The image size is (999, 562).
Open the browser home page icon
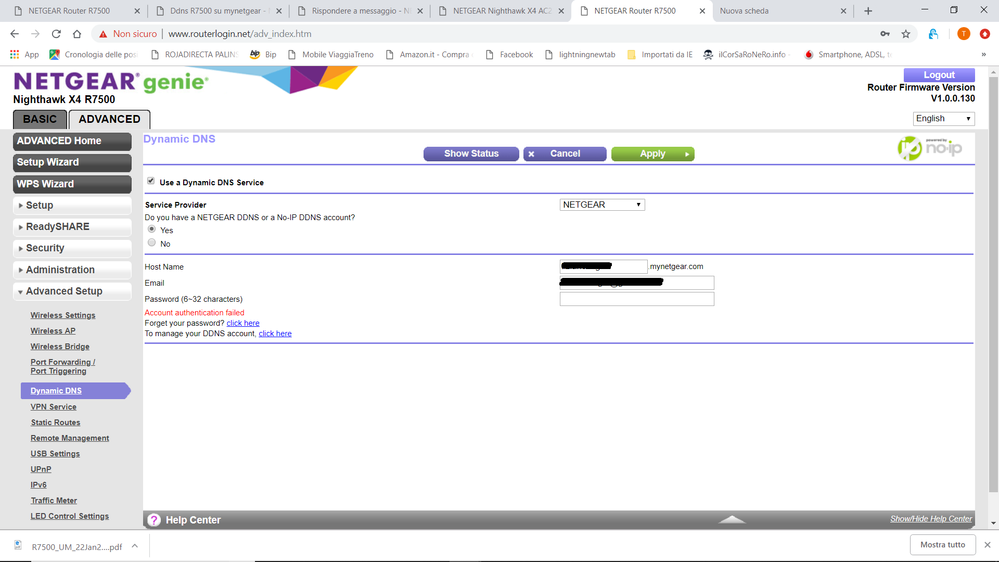(x=77, y=34)
